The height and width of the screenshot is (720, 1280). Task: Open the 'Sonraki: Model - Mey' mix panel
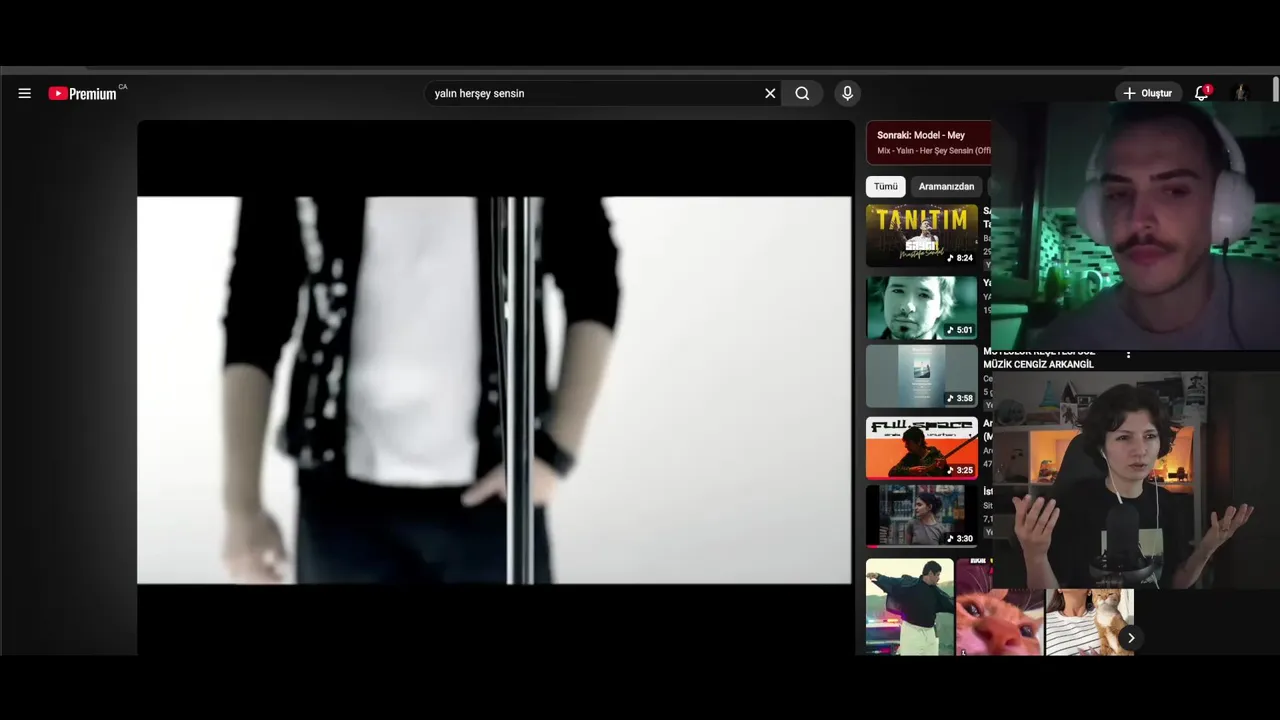coord(929,142)
